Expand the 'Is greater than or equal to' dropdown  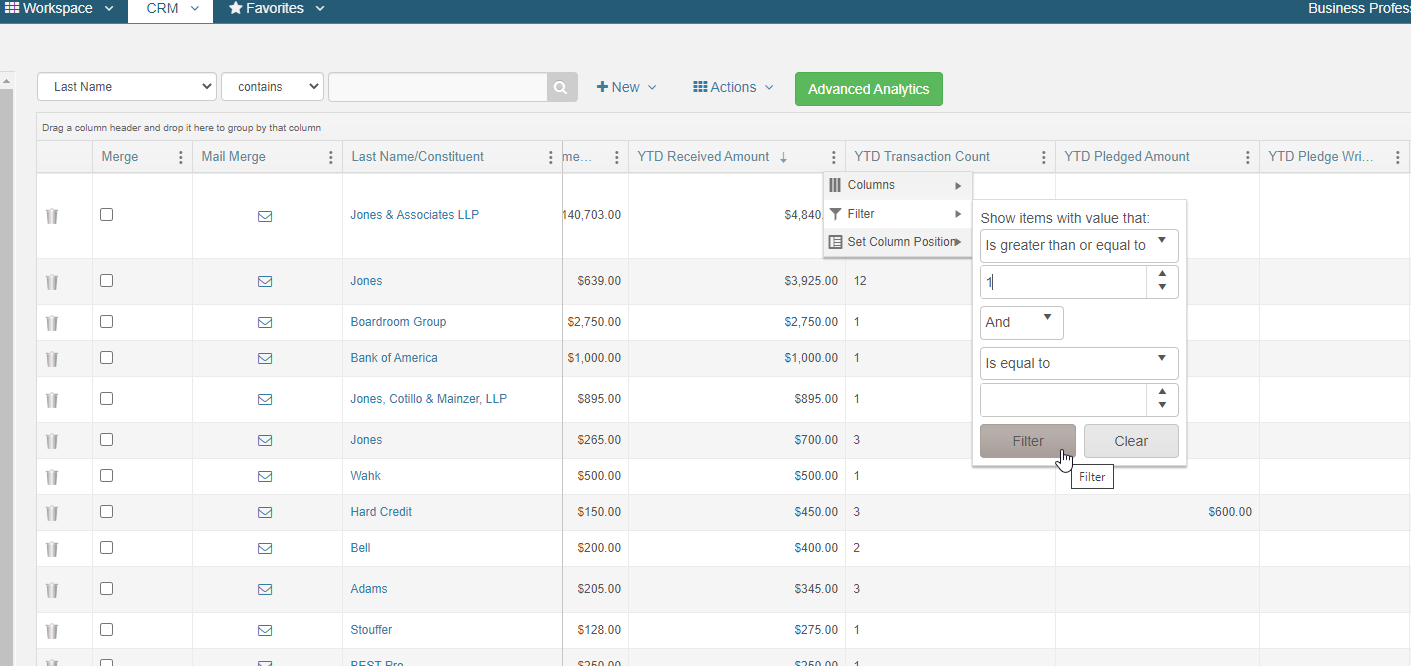point(1079,246)
